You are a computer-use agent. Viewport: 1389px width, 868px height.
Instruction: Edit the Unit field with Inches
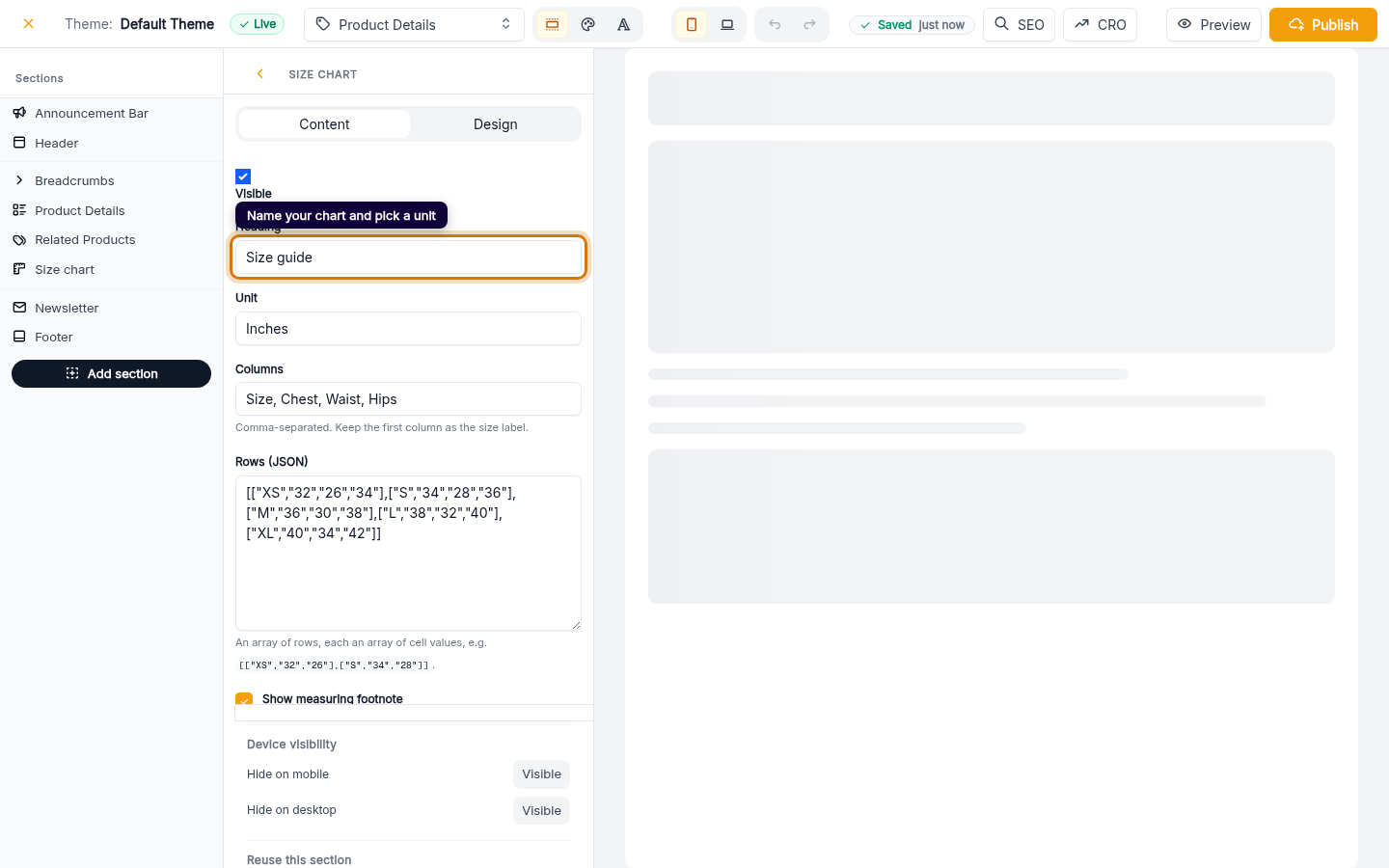[x=408, y=329]
